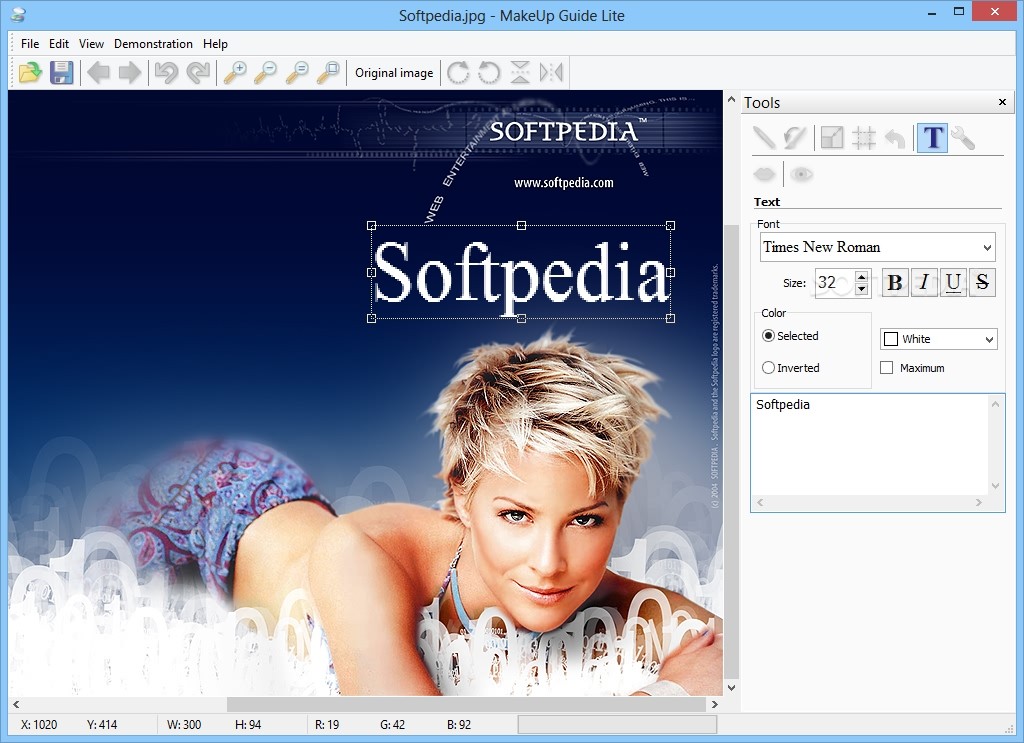The image size is (1024, 743).
Task: Click top-center handle of text selection box
Action: 521,225
